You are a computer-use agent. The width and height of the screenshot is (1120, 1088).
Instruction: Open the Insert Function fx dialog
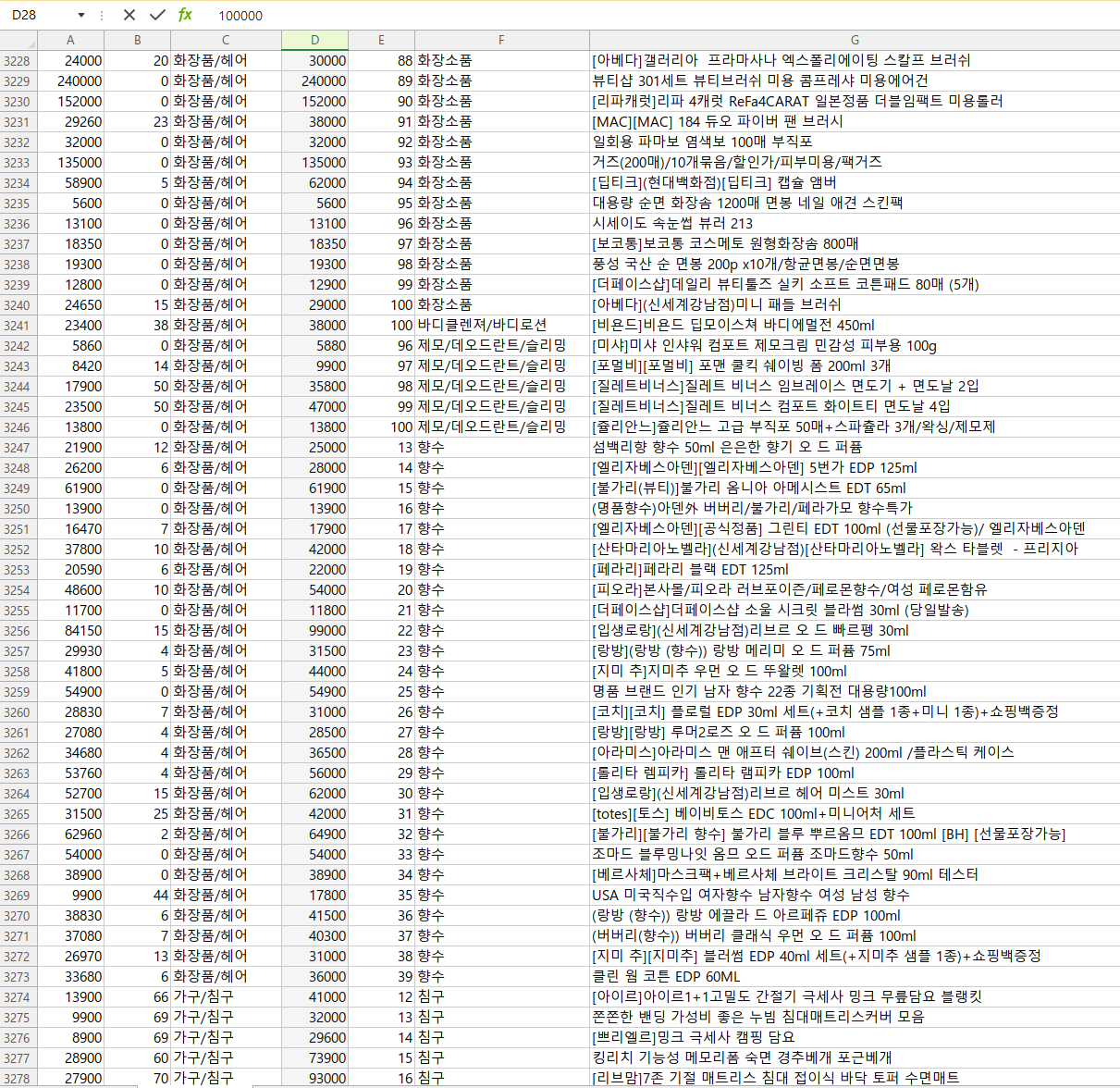point(185,15)
